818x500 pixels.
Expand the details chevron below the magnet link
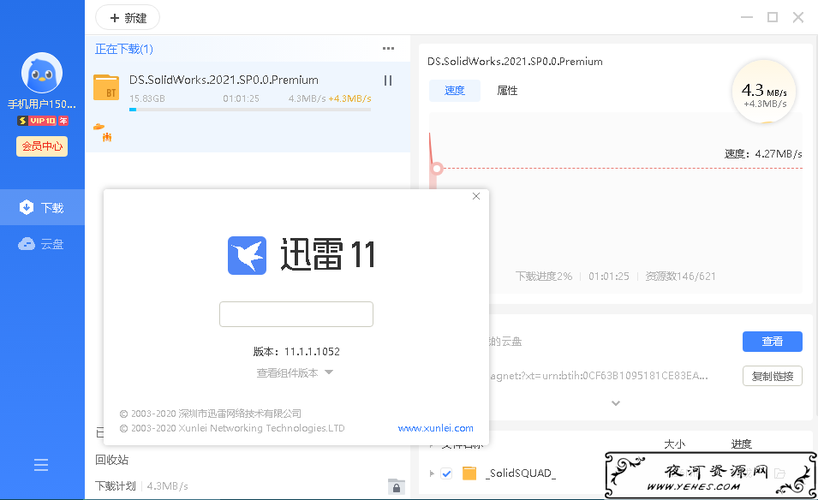point(616,403)
